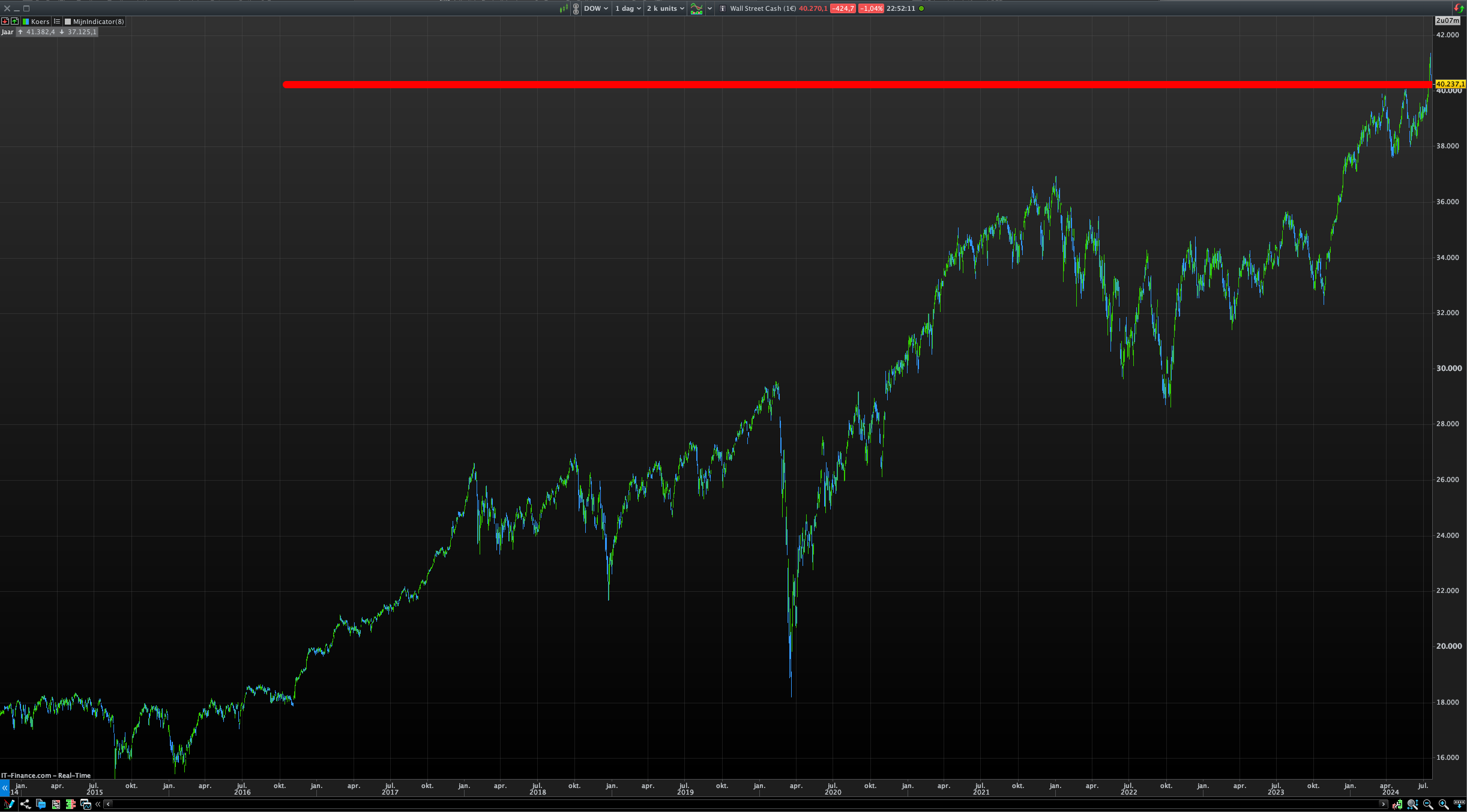Click the green real-time status dot

[x=921, y=8]
